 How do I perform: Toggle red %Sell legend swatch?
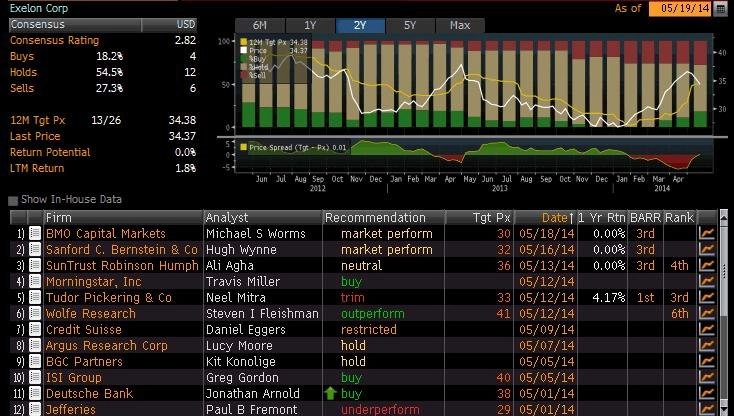(x=243, y=75)
